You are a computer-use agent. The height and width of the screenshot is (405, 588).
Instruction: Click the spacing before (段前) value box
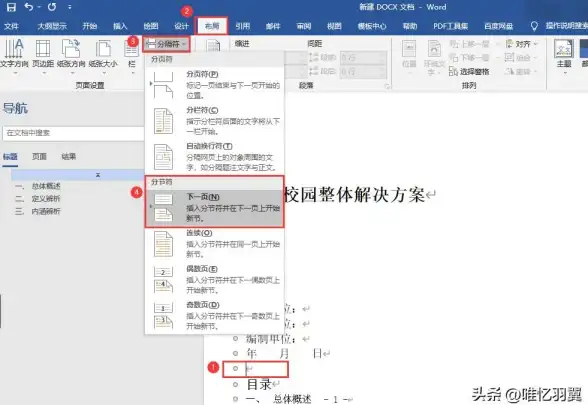point(363,57)
